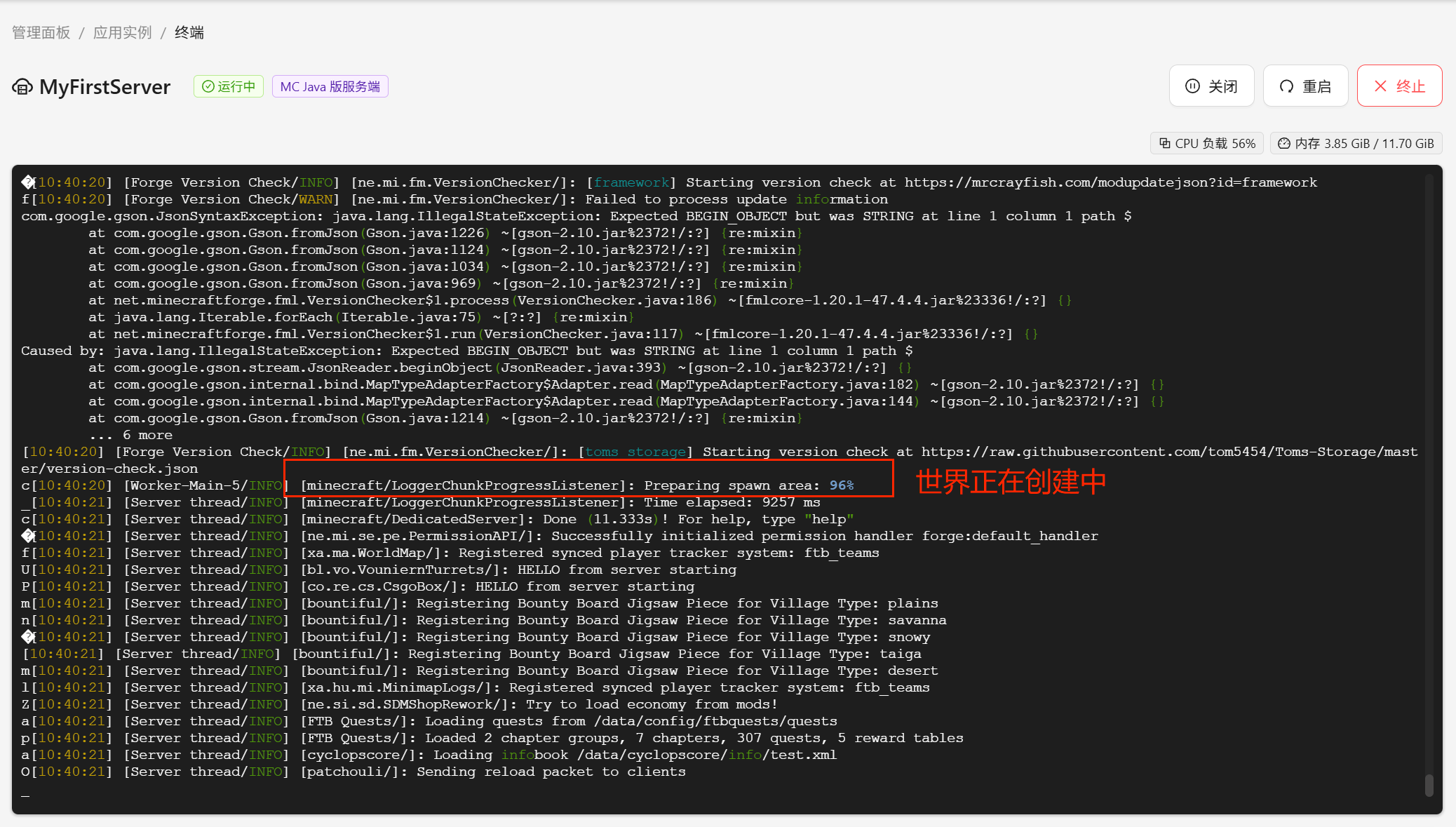Click the server instance icon beside MyFirstServer

[x=22, y=87]
